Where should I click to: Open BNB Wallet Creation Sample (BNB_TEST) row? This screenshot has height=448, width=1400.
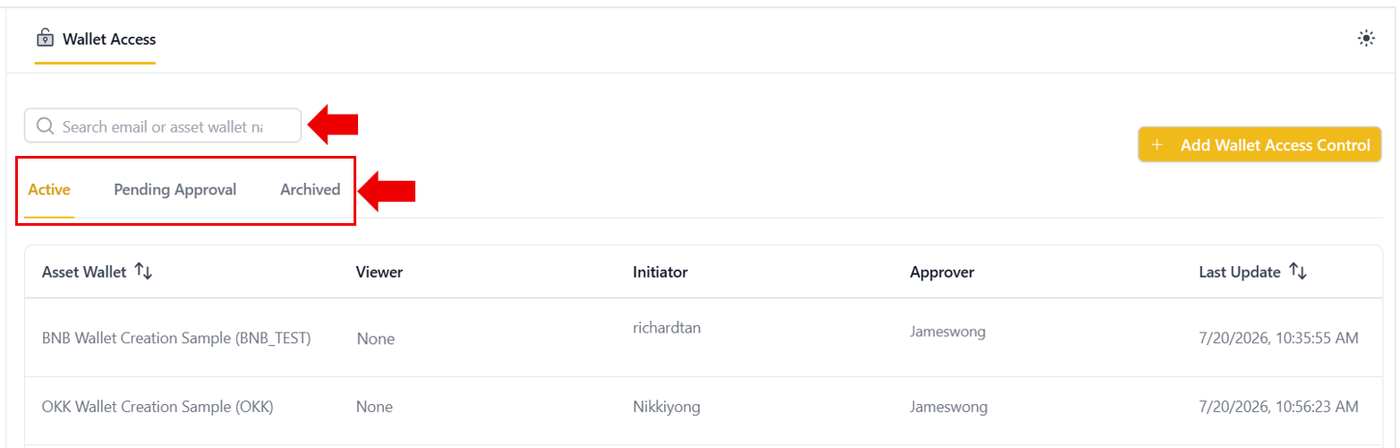click(700, 337)
